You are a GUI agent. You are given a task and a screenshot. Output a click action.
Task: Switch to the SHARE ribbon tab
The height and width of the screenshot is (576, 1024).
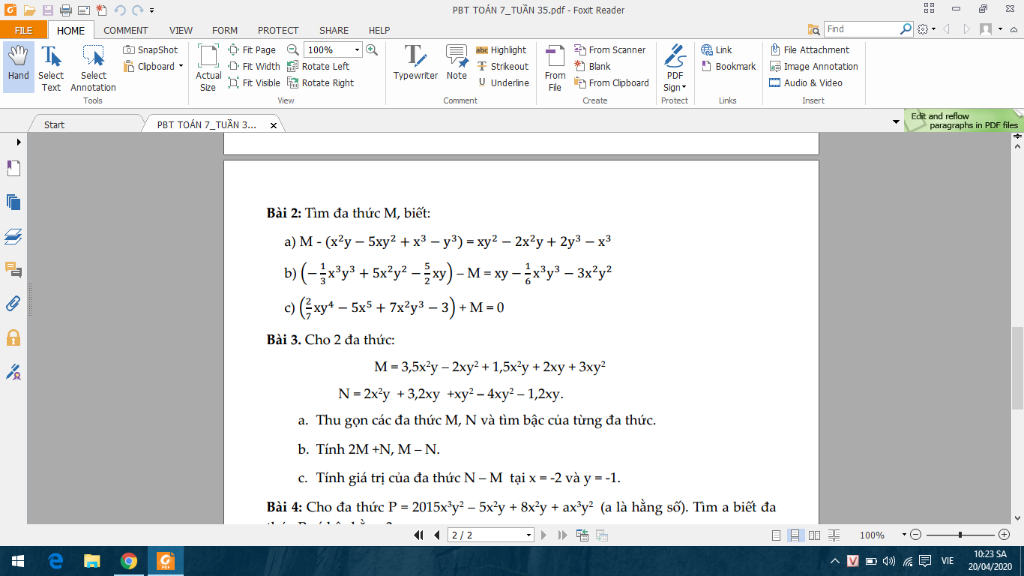click(334, 30)
